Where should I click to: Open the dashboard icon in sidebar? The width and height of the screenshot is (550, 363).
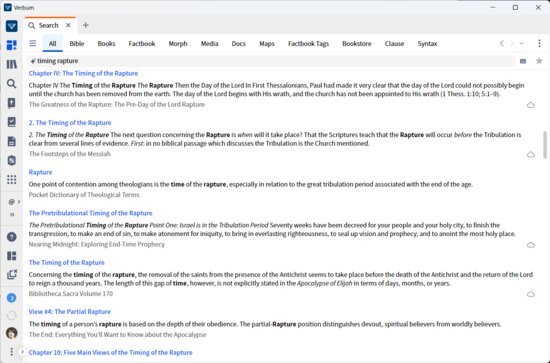(x=12, y=45)
